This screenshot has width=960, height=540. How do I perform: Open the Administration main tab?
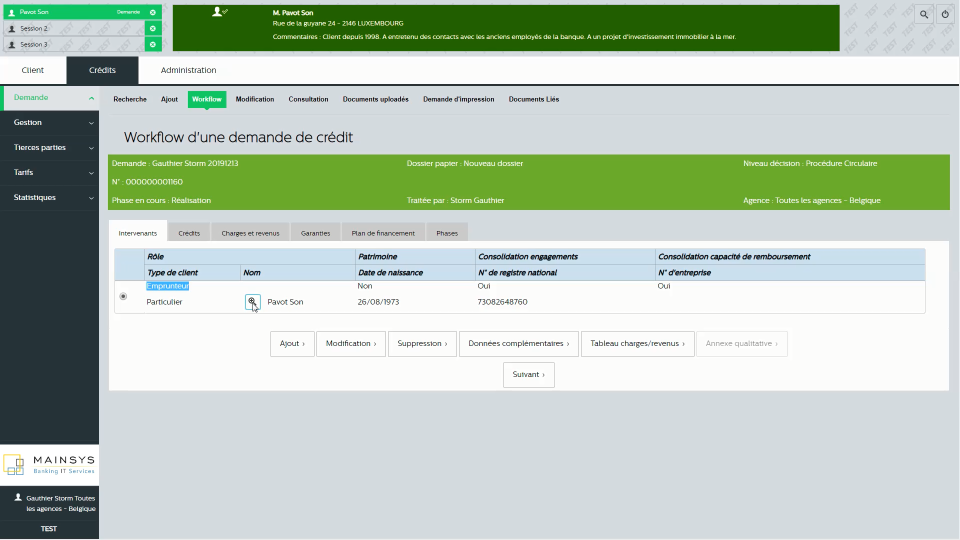[x=188, y=70]
